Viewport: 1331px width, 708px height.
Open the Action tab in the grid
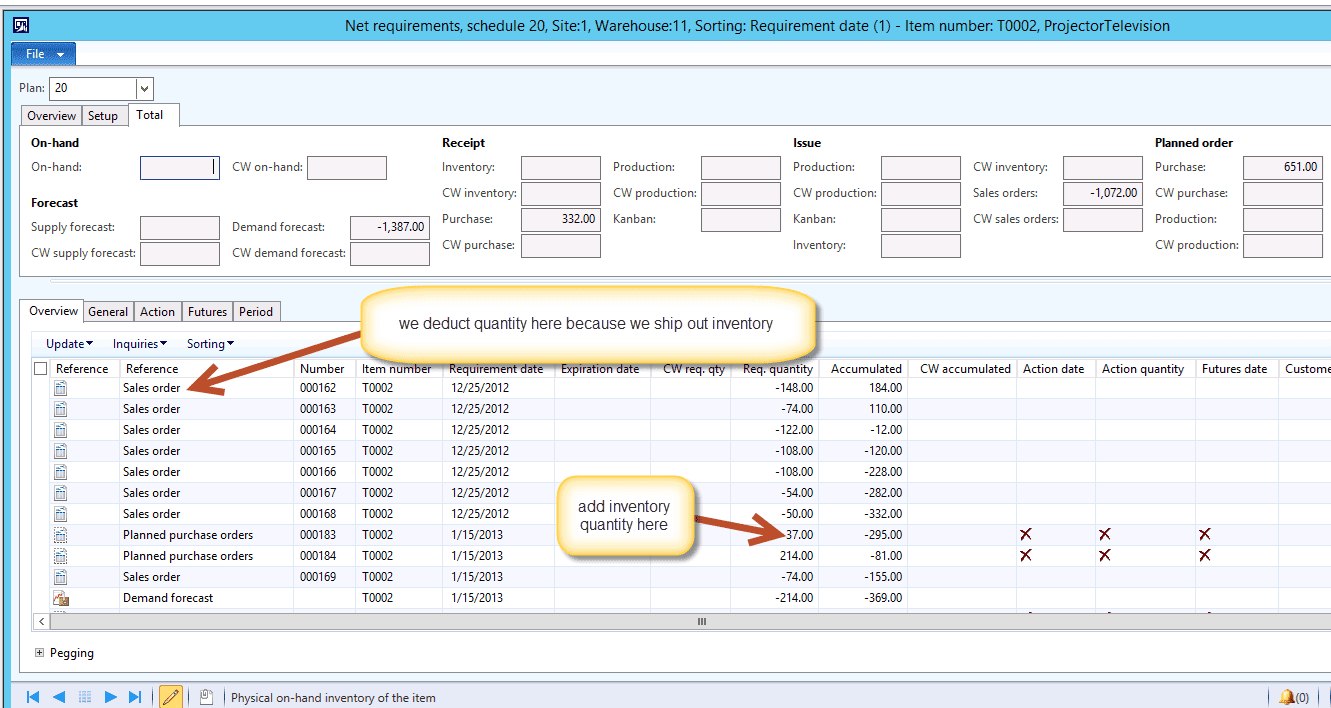point(157,311)
